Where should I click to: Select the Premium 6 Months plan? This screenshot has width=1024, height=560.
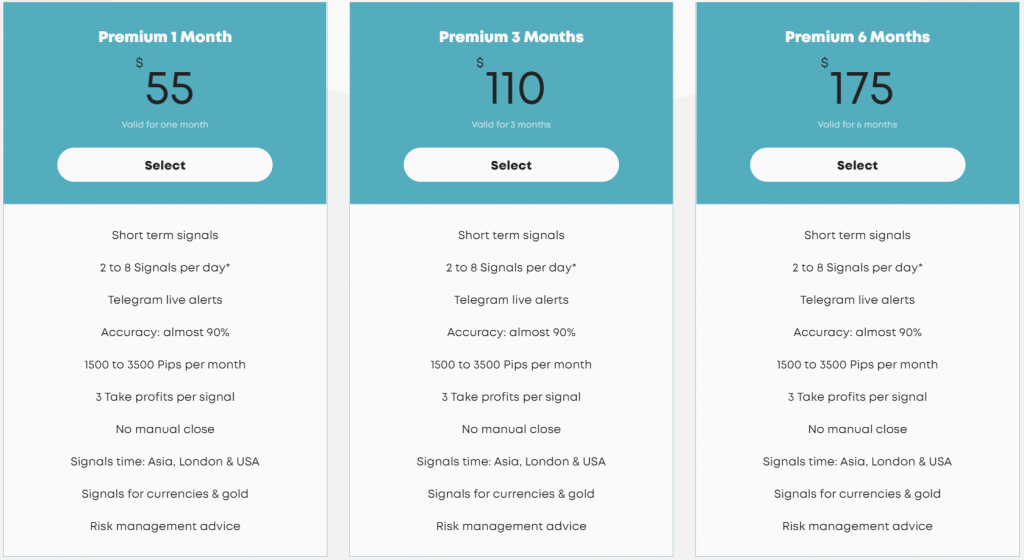pos(857,164)
